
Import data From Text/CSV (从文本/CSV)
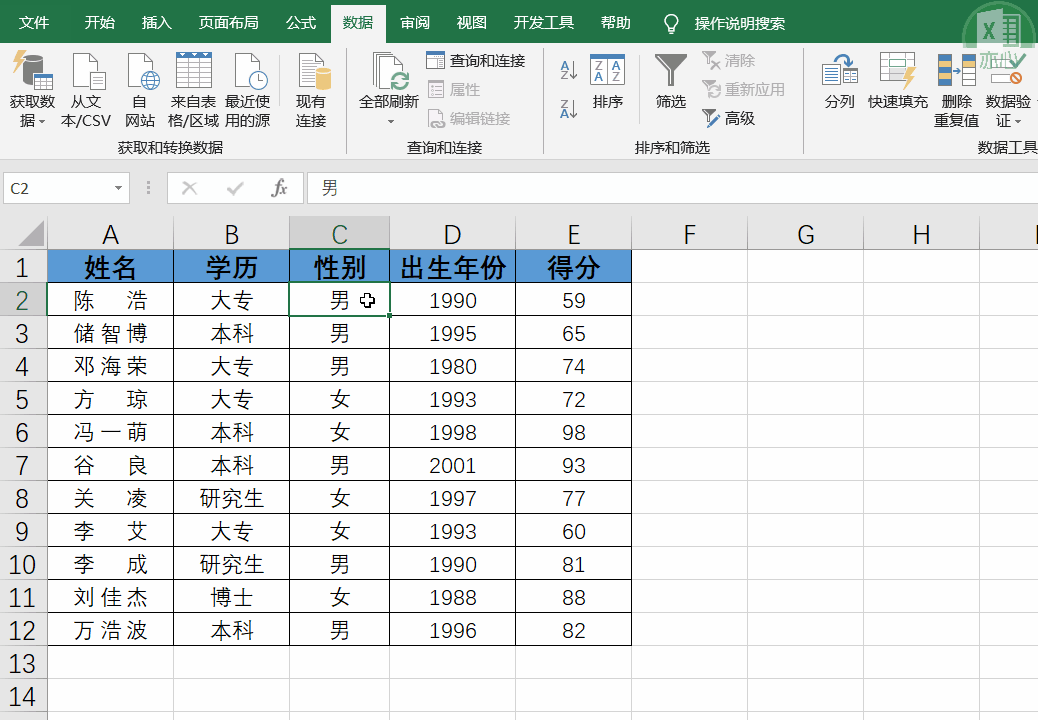86,91
